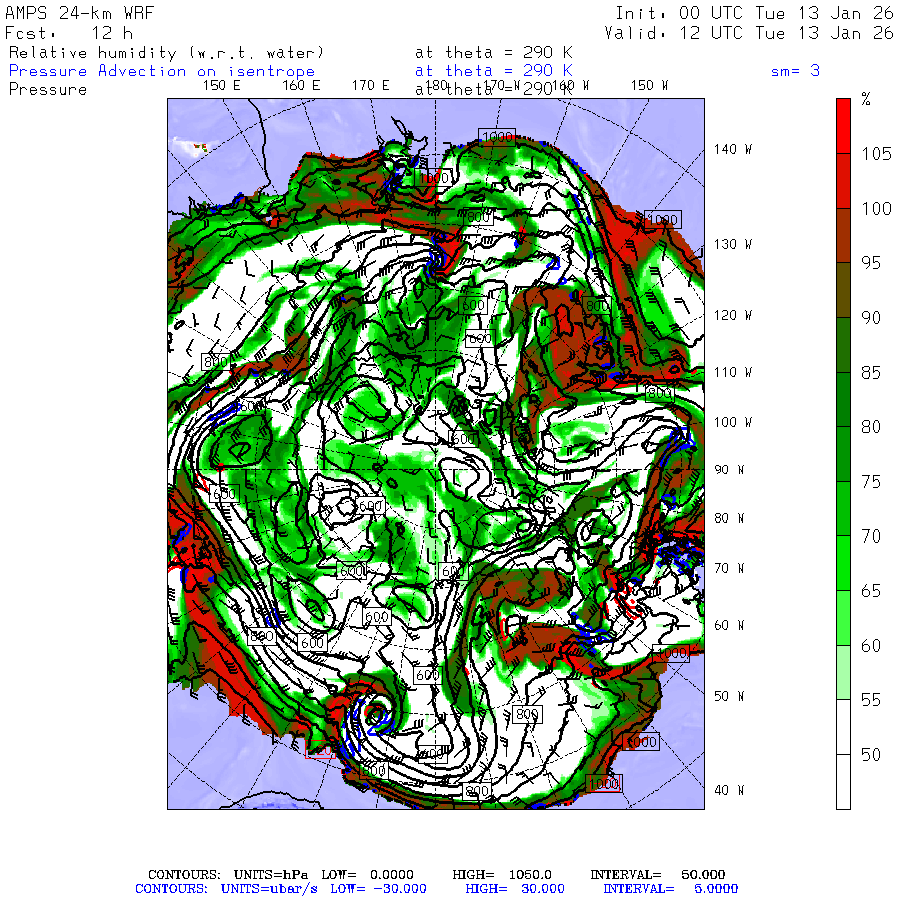Click the 'Init: 00 UTC Tue 13 Jan 26' line
Viewport: 900px width, 900px height.
click(754, 13)
